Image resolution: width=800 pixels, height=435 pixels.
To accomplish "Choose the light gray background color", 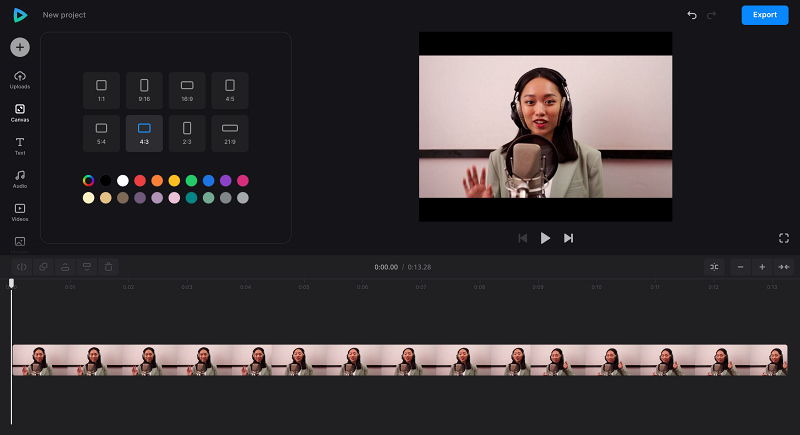I will 243,198.
